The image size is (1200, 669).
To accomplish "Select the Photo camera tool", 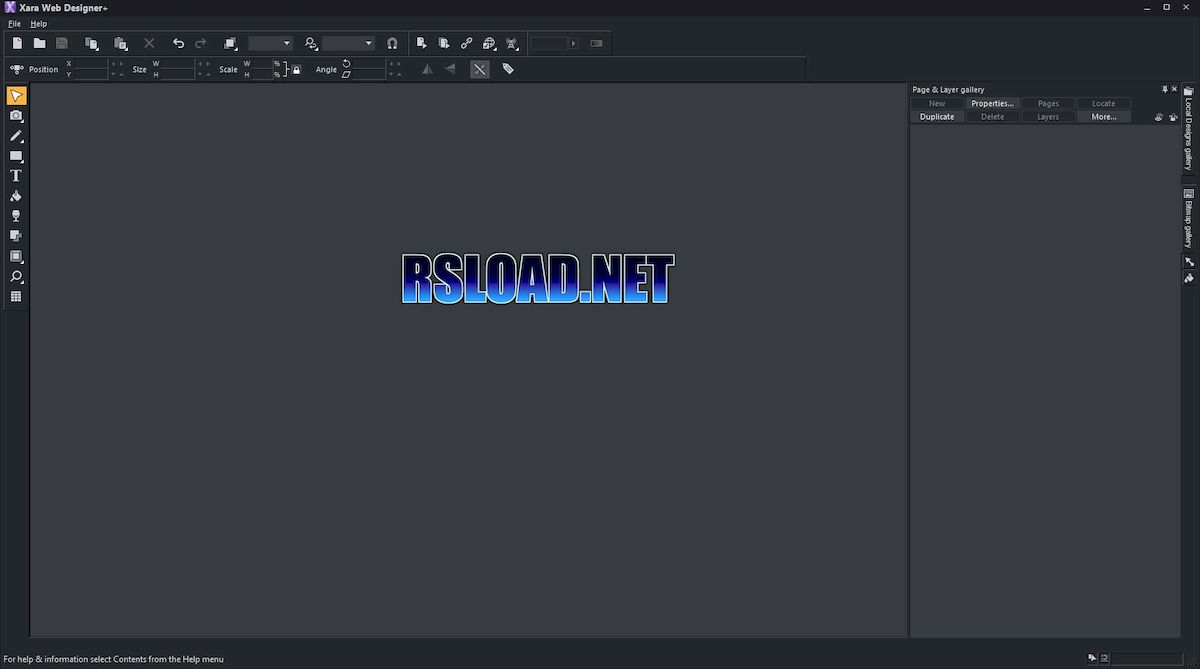I will tap(16, 116).
